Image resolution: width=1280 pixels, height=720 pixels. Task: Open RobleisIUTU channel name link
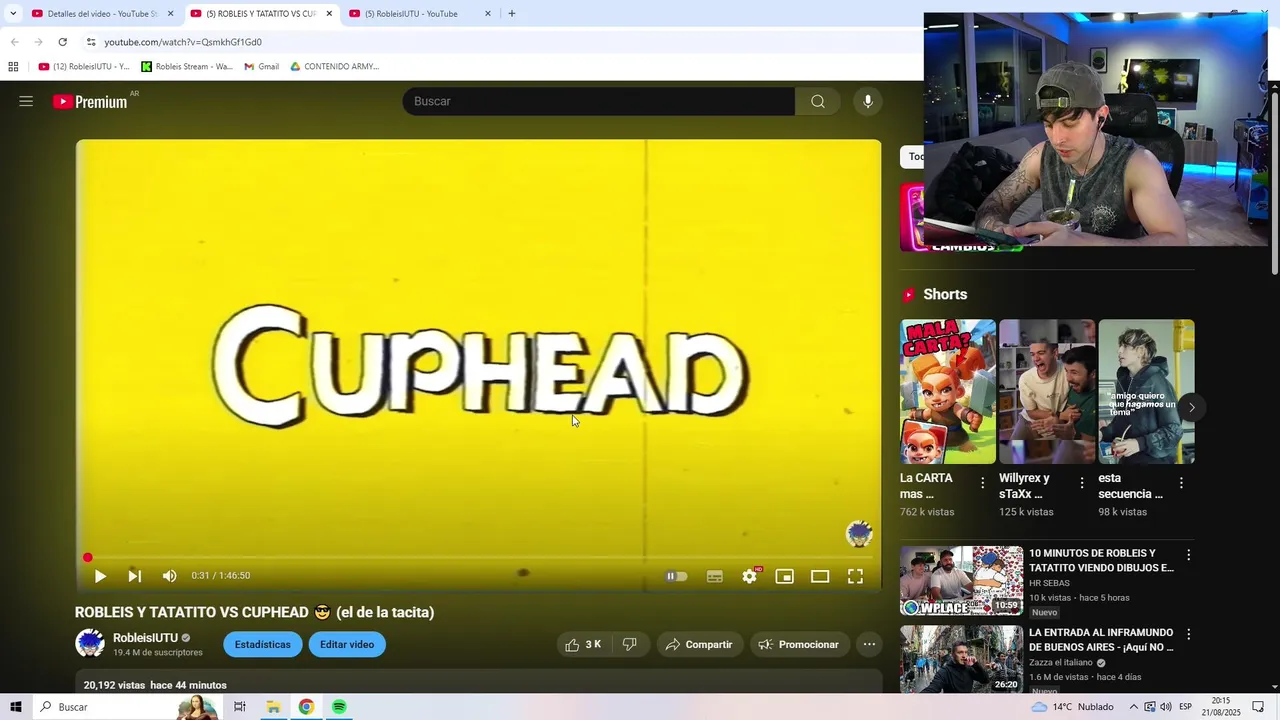145,638
